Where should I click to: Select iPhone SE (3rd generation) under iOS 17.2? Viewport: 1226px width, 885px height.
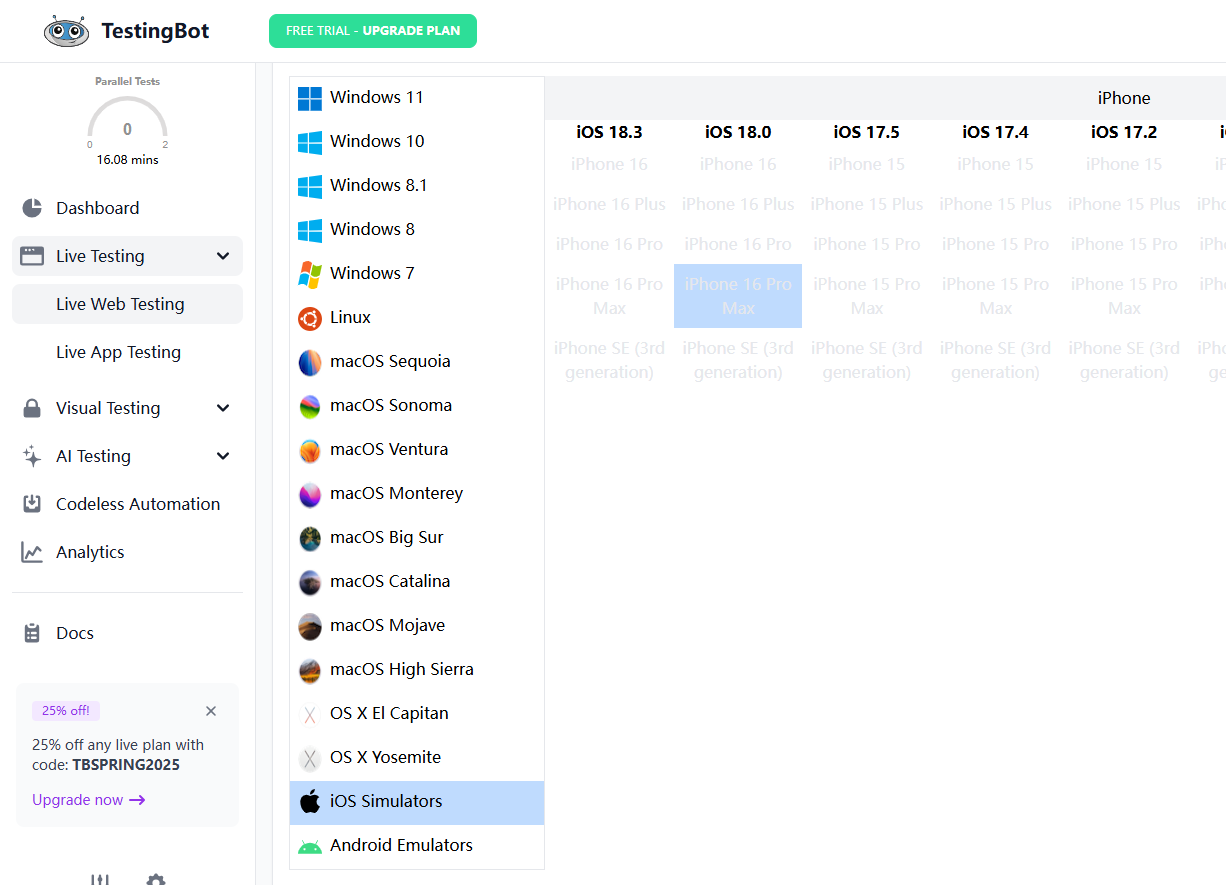(x=1124, y=360)
